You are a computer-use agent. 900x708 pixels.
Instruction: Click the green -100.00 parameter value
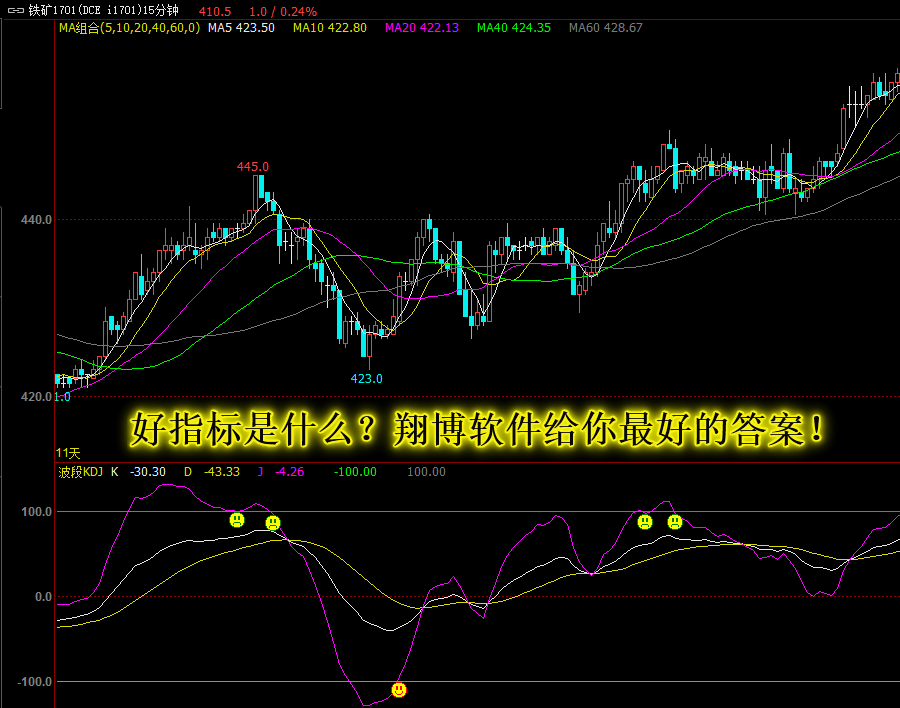pos(355,472)
